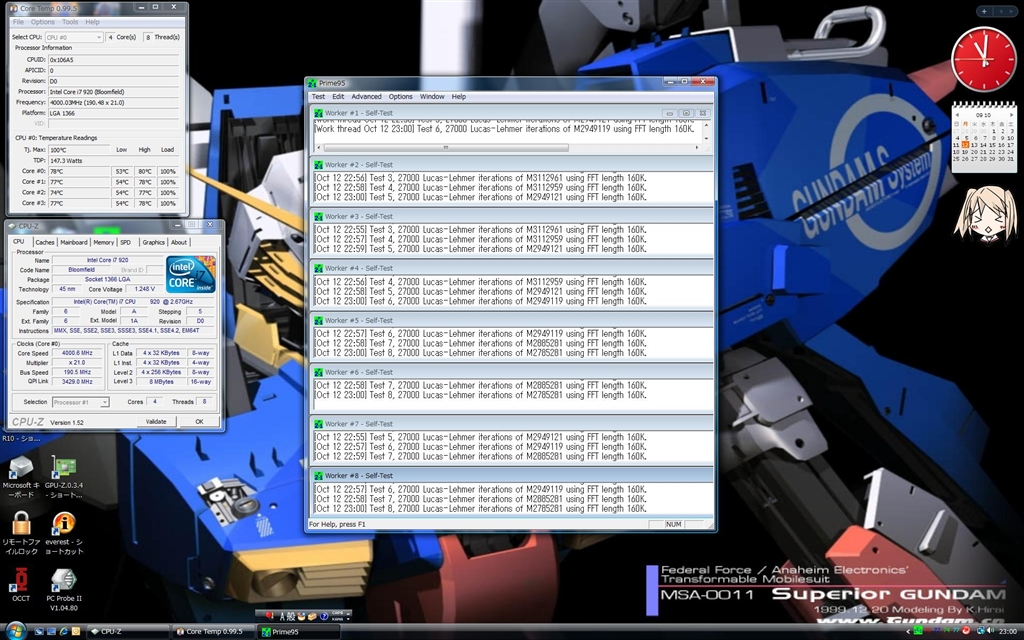Launch OCCT from the desktop icon
The height and width of the screenshot is (640, 1024).
(21, 584)
